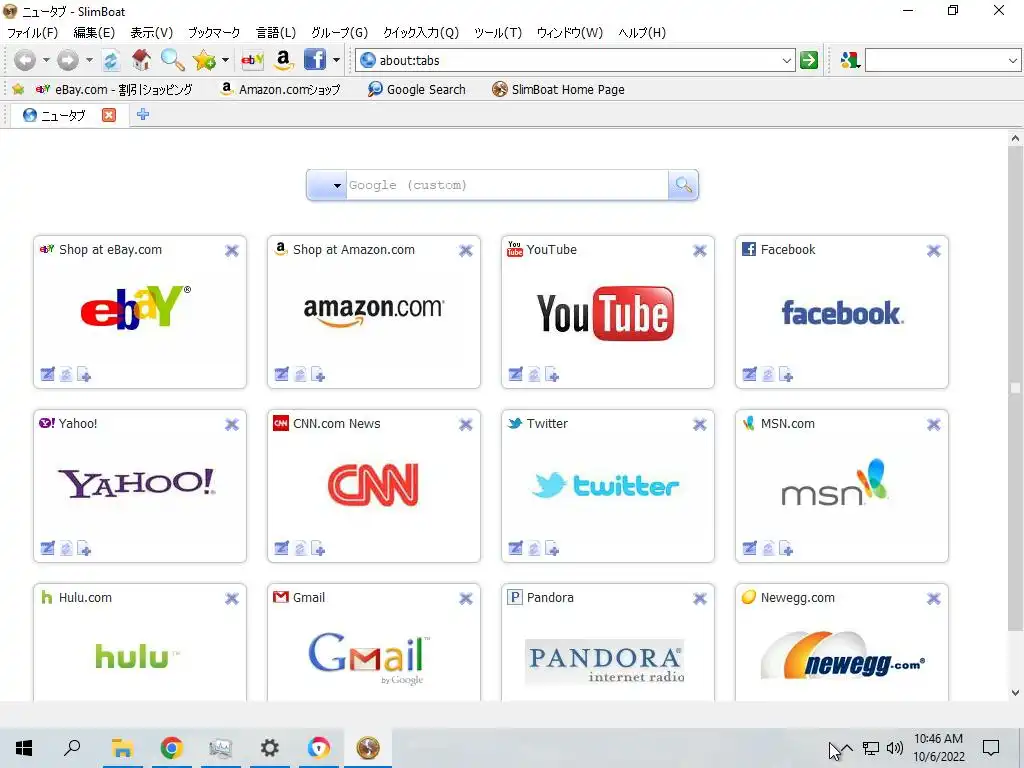Remove the Yahoo! tile

pos(232,424)
